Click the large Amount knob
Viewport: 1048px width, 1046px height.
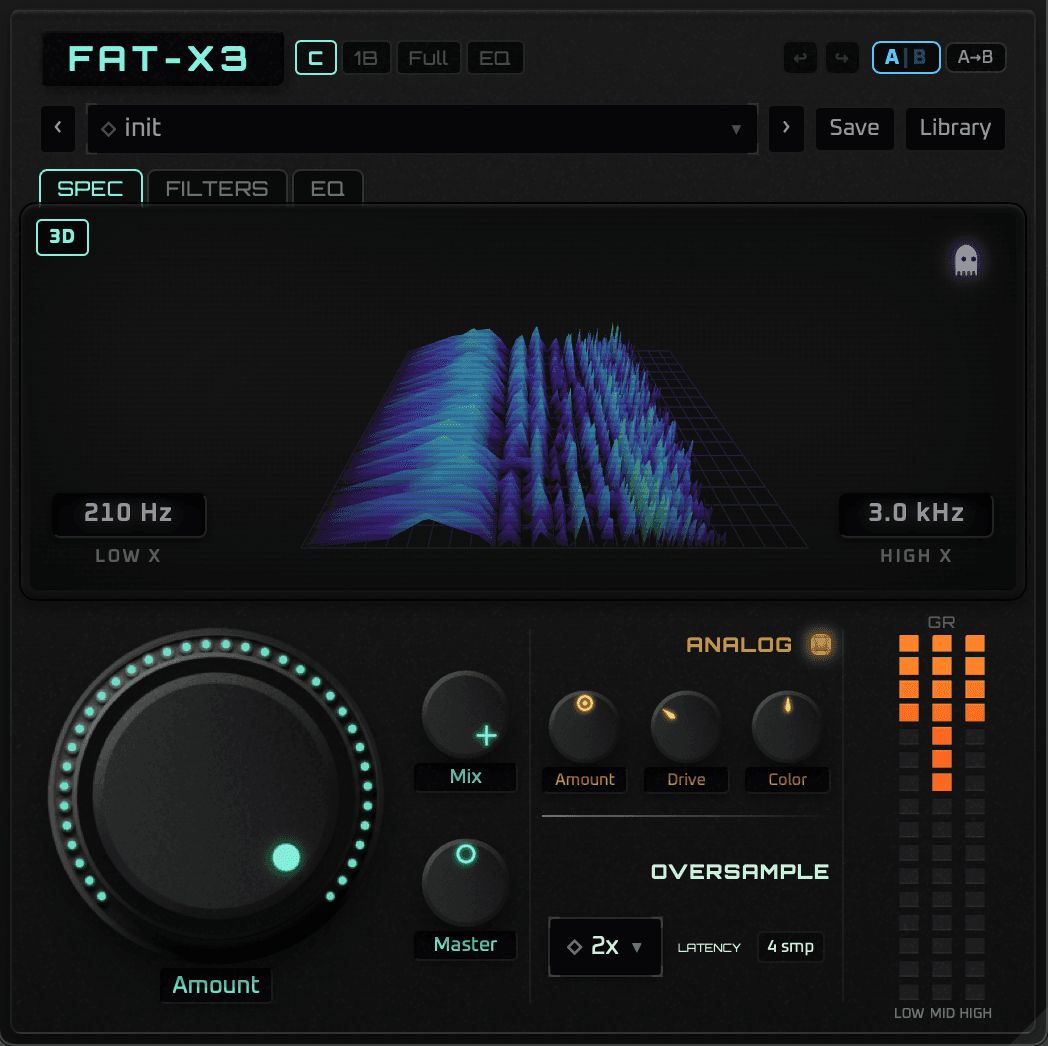point(215,798)
